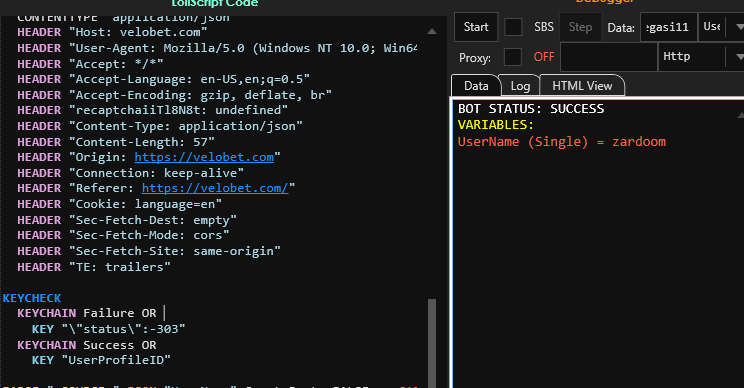Select the Data tab

click(x=476, y=86)
